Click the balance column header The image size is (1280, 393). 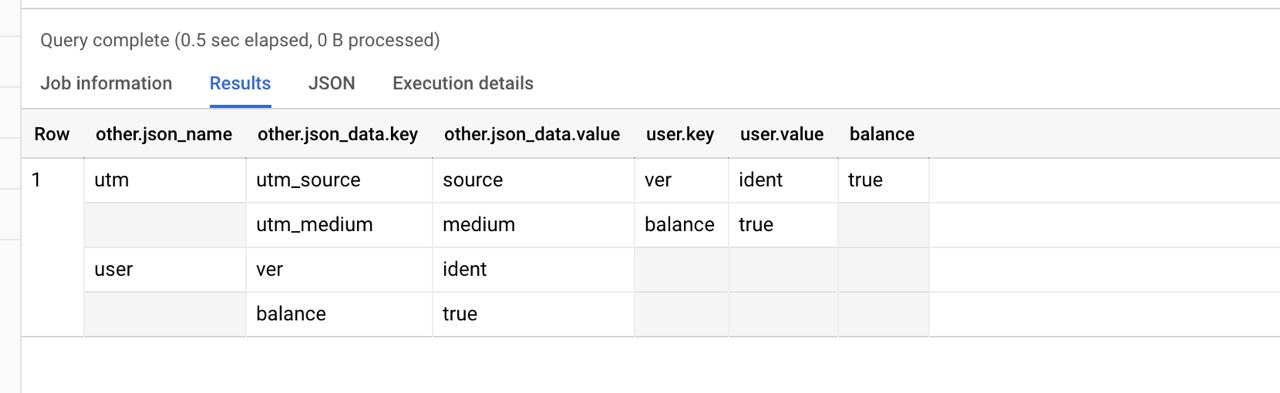(882, 134)
